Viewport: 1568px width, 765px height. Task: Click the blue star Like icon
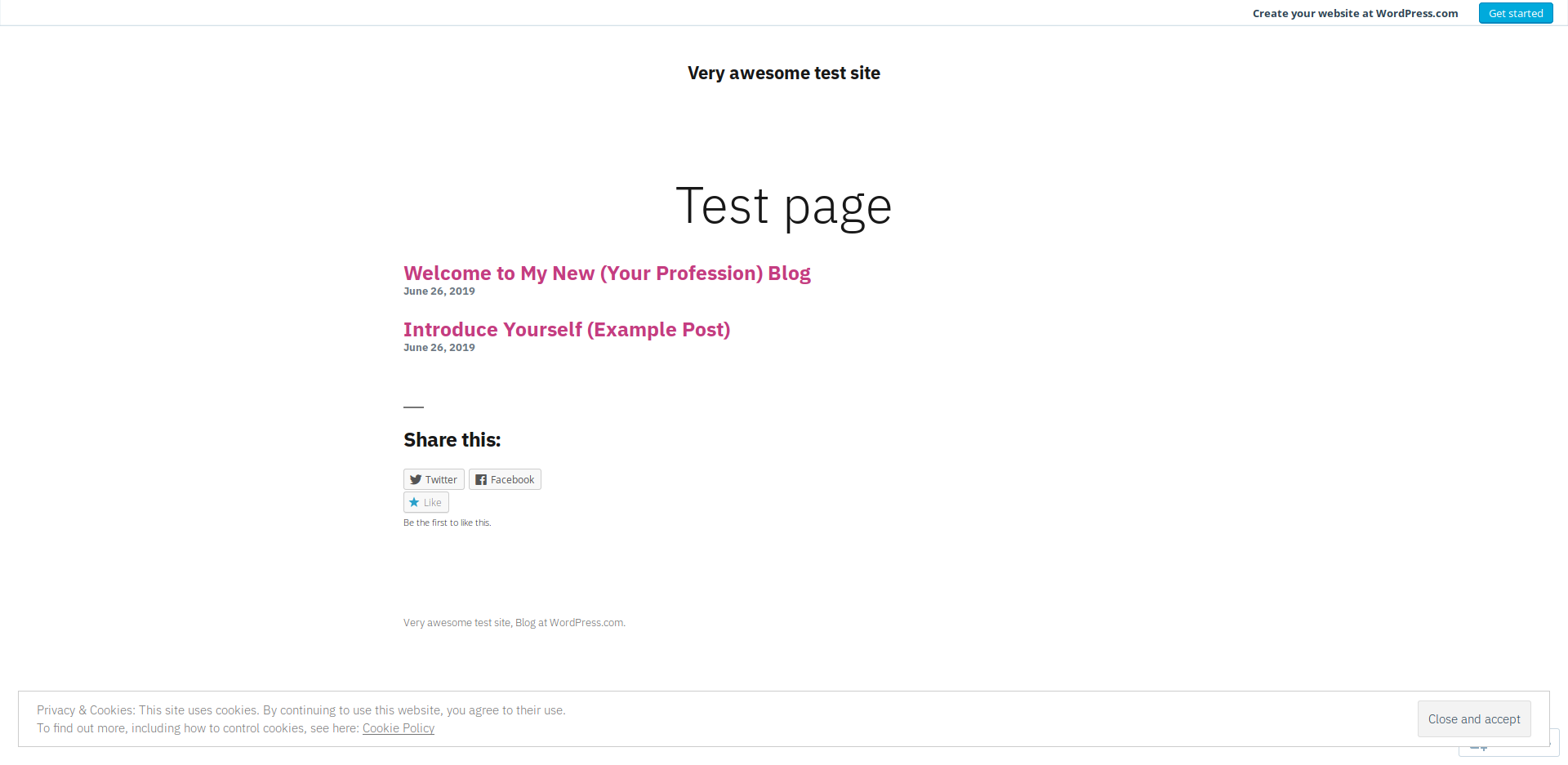click(416, 502)
